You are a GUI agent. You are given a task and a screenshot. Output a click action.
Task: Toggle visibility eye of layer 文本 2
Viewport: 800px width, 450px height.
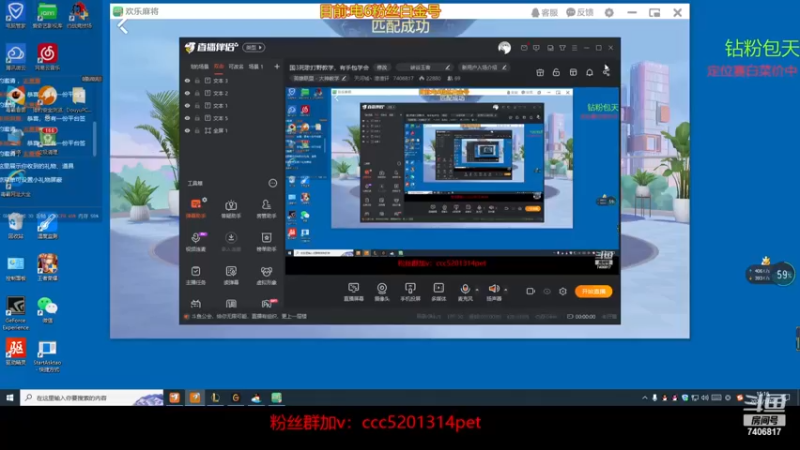coord(187,93)
